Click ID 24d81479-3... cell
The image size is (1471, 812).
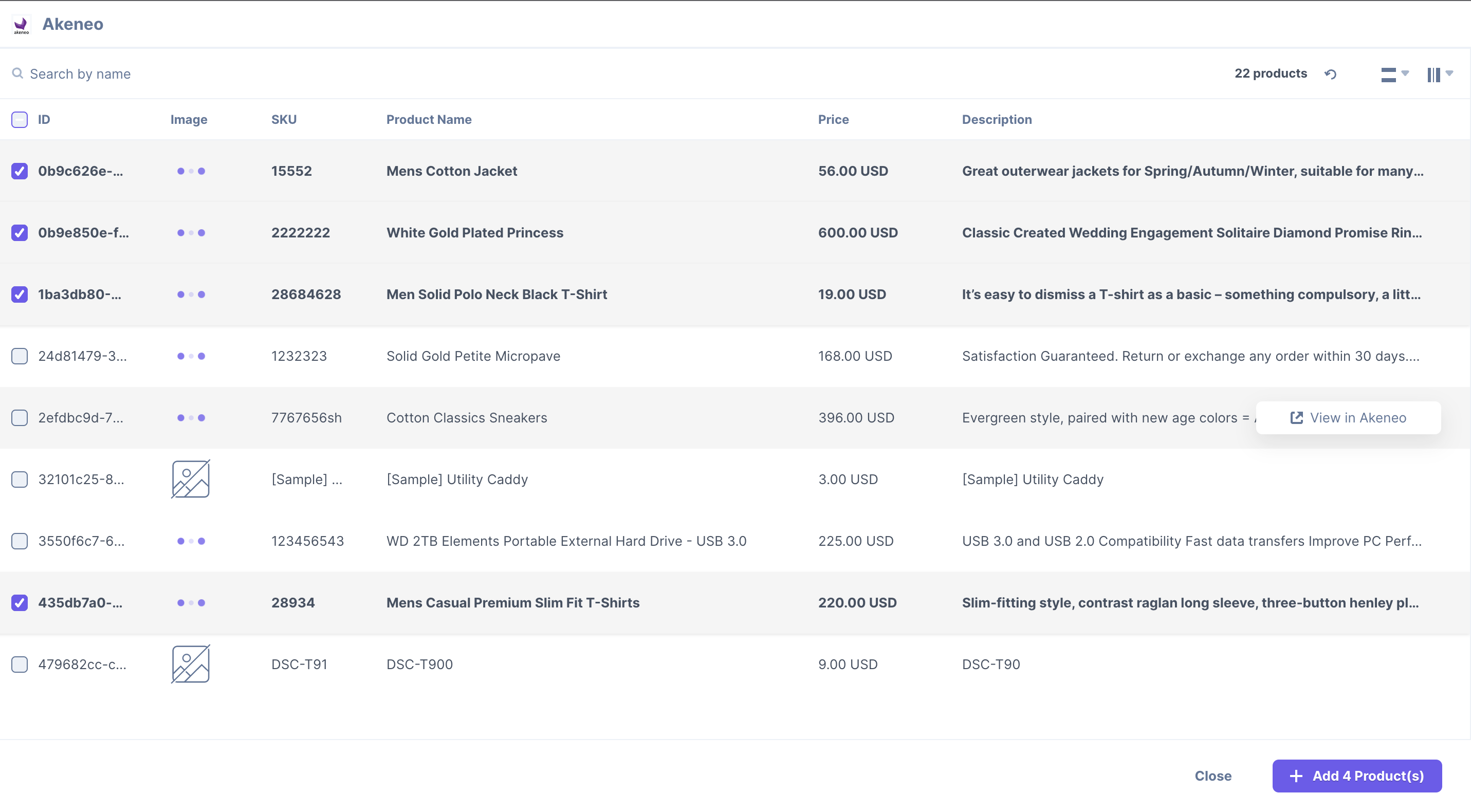[x=82, y=356]
